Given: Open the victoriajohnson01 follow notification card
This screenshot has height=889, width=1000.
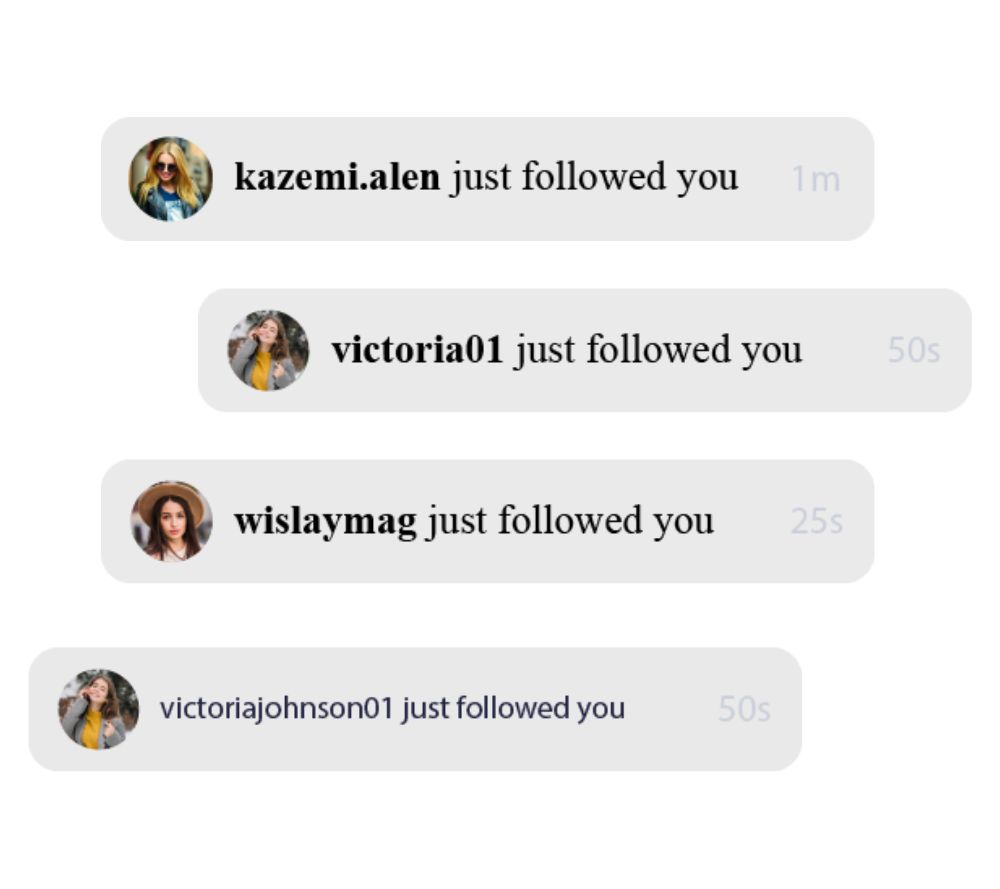Looking at the screenshot, I should pyautogui.click(x=415, y=709).
